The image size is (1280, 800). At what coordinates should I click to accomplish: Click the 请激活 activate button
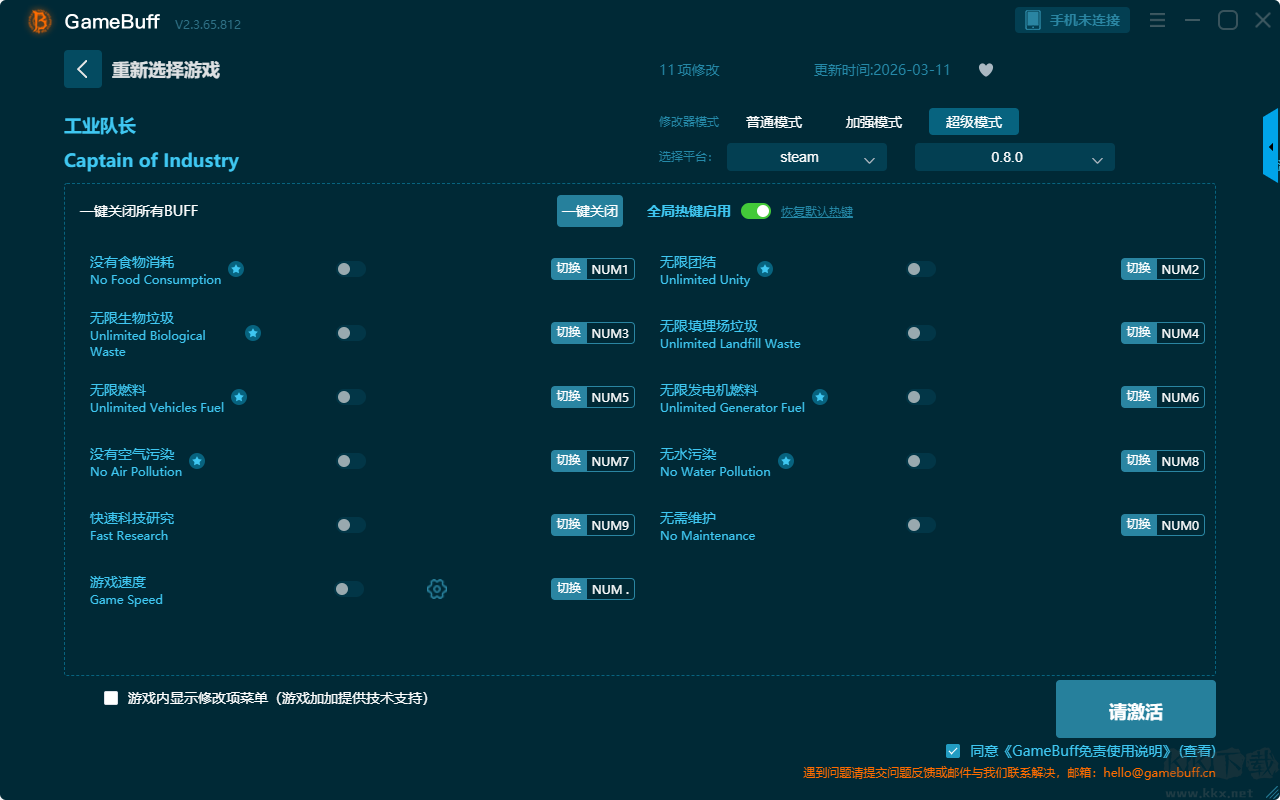(1136, 709)
